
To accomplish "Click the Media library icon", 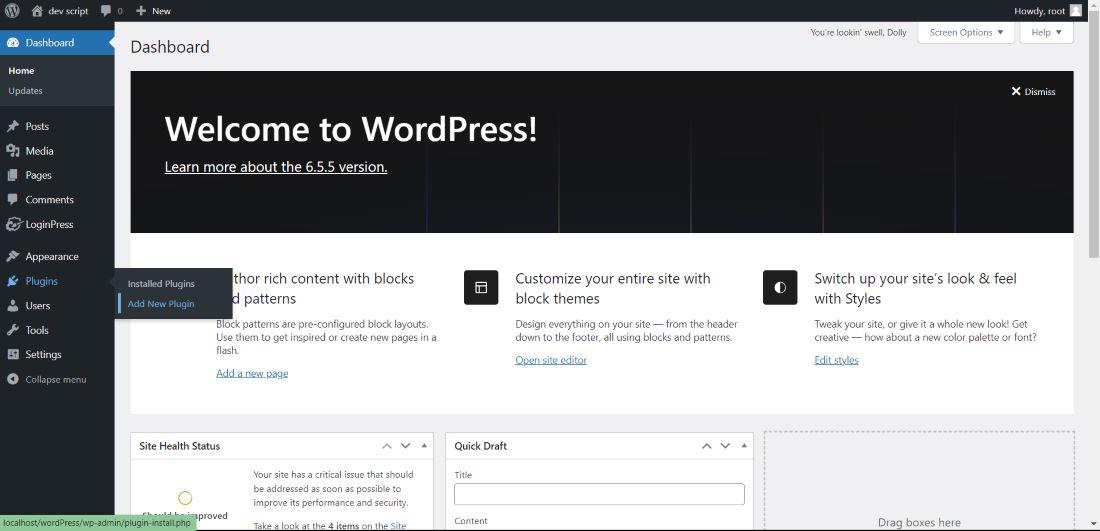I will 13,151.
